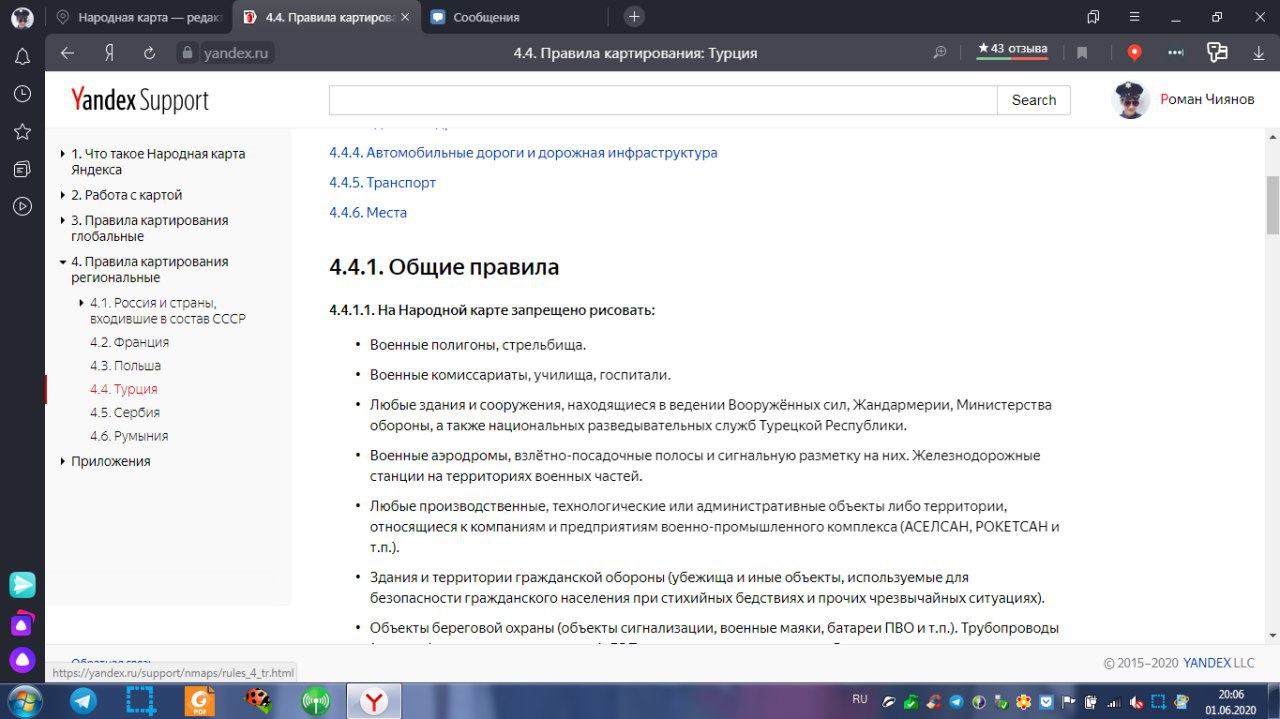Click the site lock security icon
The width and height of the screenshot is (1280, 719).
[185, 53]
